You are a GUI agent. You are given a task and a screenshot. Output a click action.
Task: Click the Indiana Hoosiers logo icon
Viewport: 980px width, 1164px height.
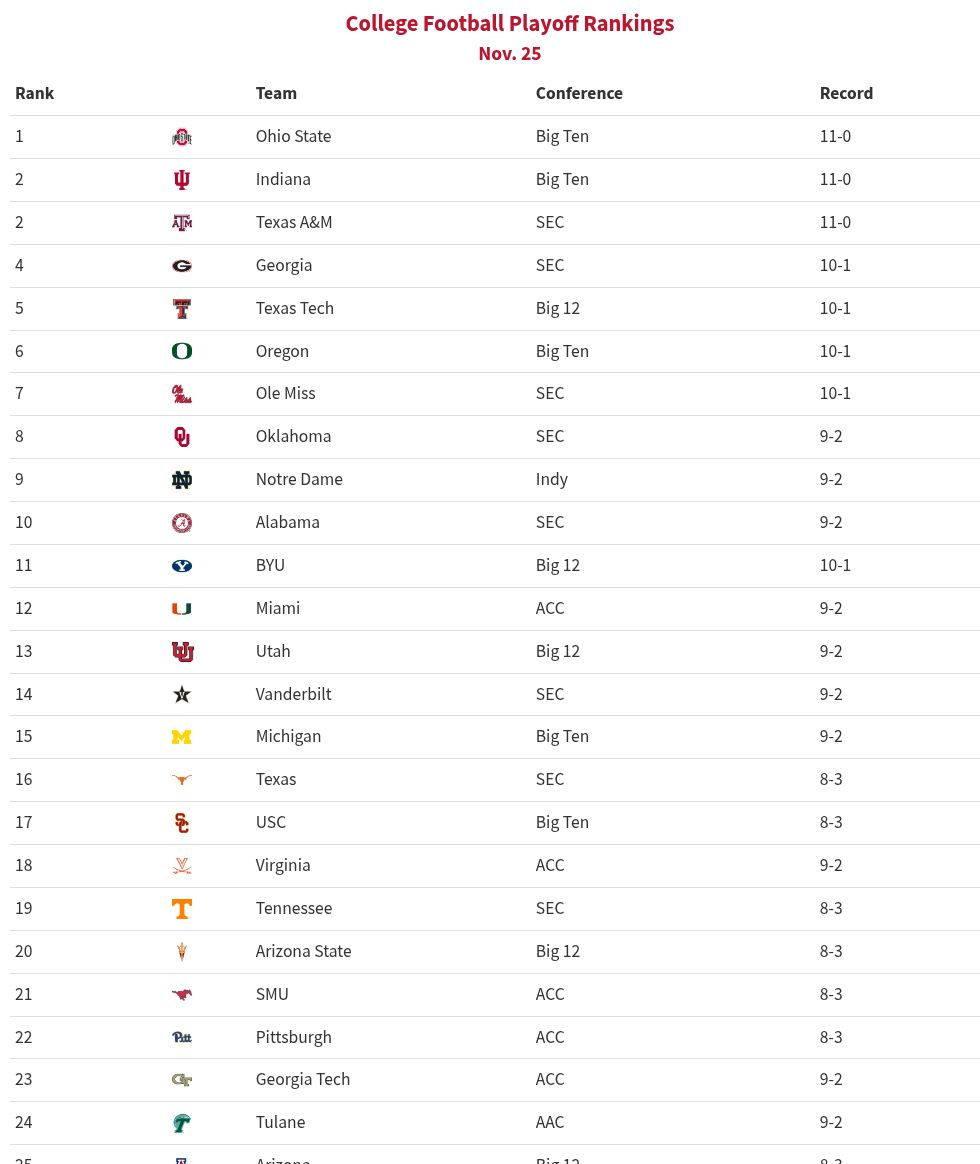(181, 180)
